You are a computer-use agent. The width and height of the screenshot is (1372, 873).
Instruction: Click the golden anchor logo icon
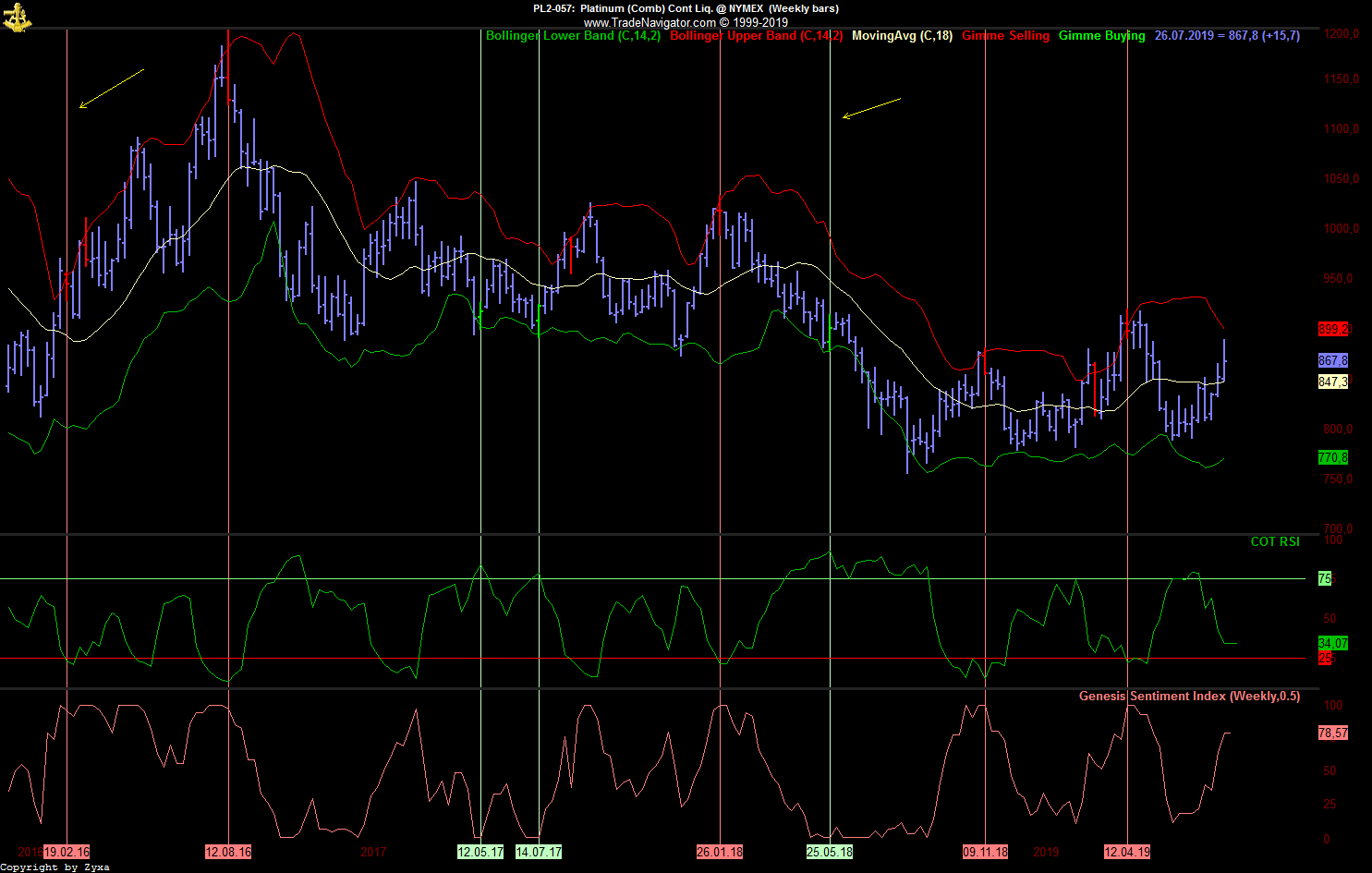[17, 18]
